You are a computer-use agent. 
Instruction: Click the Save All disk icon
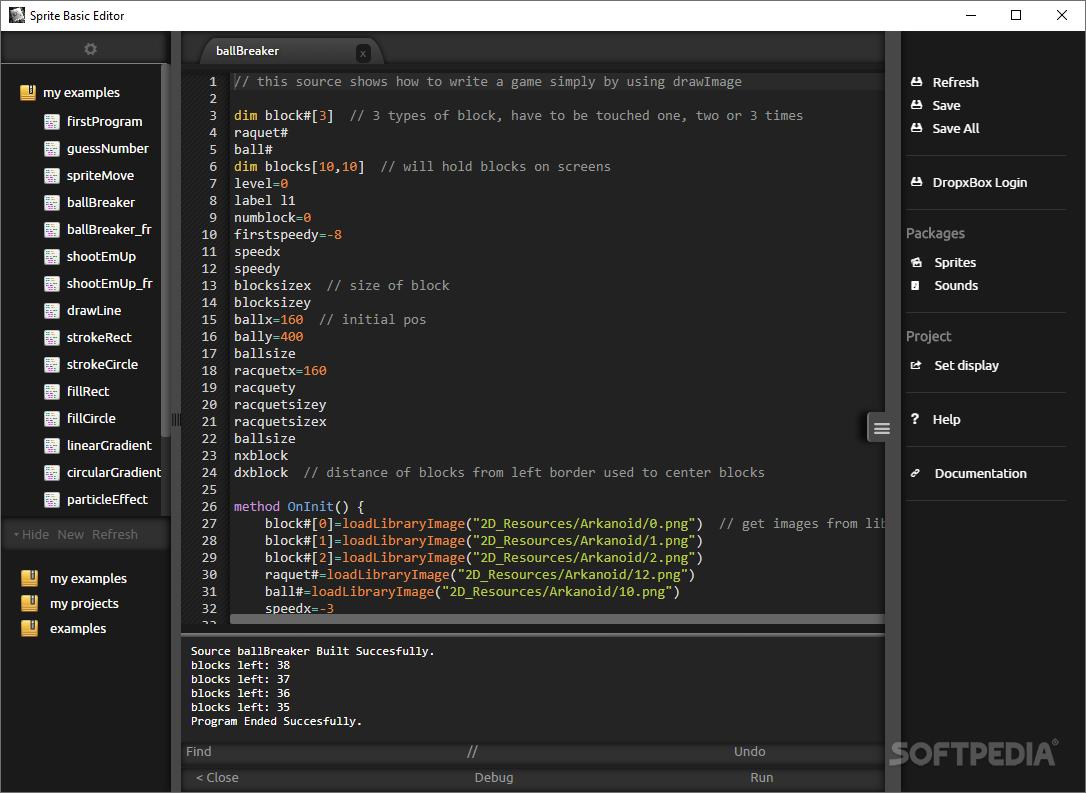click(x=916, y=128)
